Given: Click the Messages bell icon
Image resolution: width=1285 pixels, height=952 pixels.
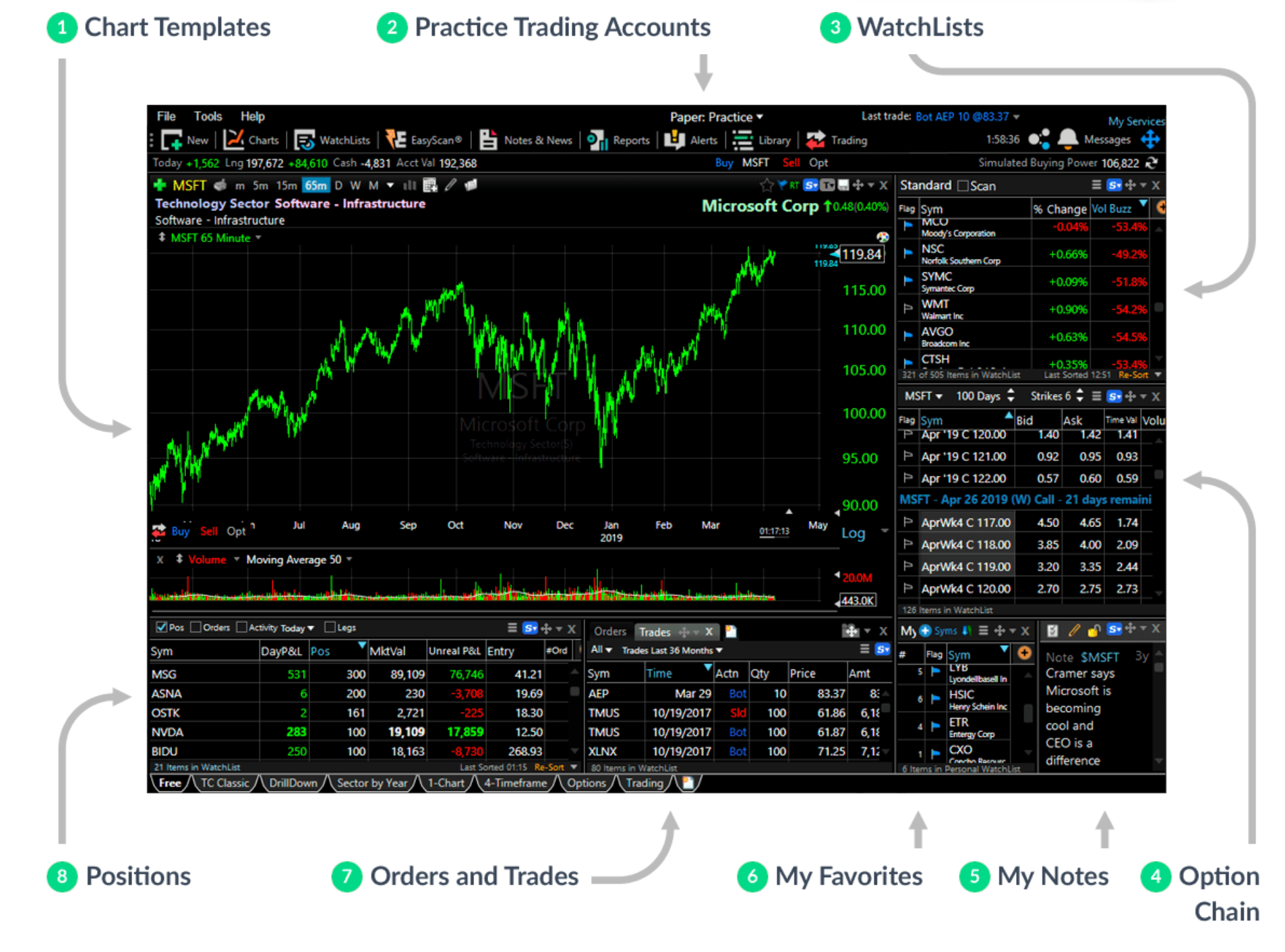Looking at the screenshot, I should click(x=1067, y=139).
